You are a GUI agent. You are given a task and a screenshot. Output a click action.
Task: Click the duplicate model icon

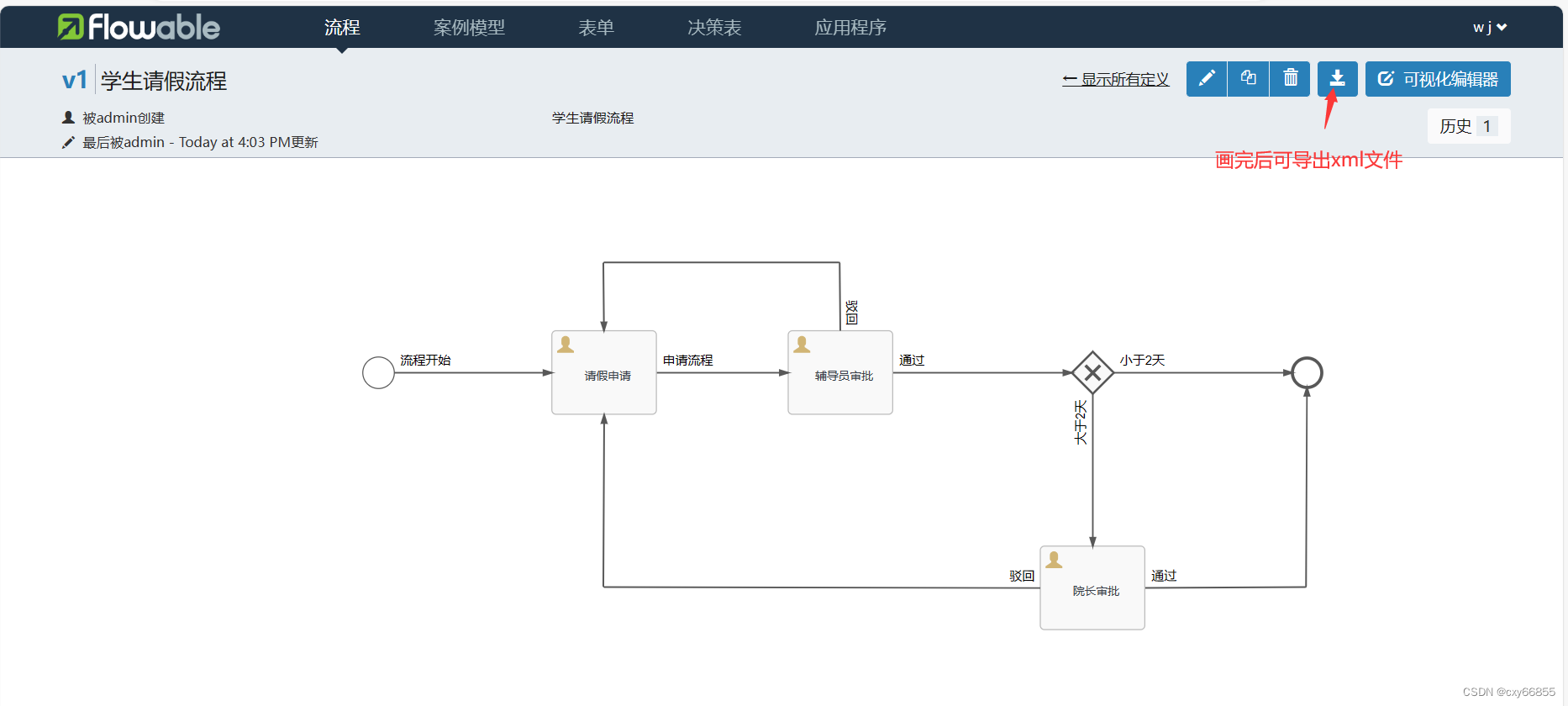(x=1249, y=79)
